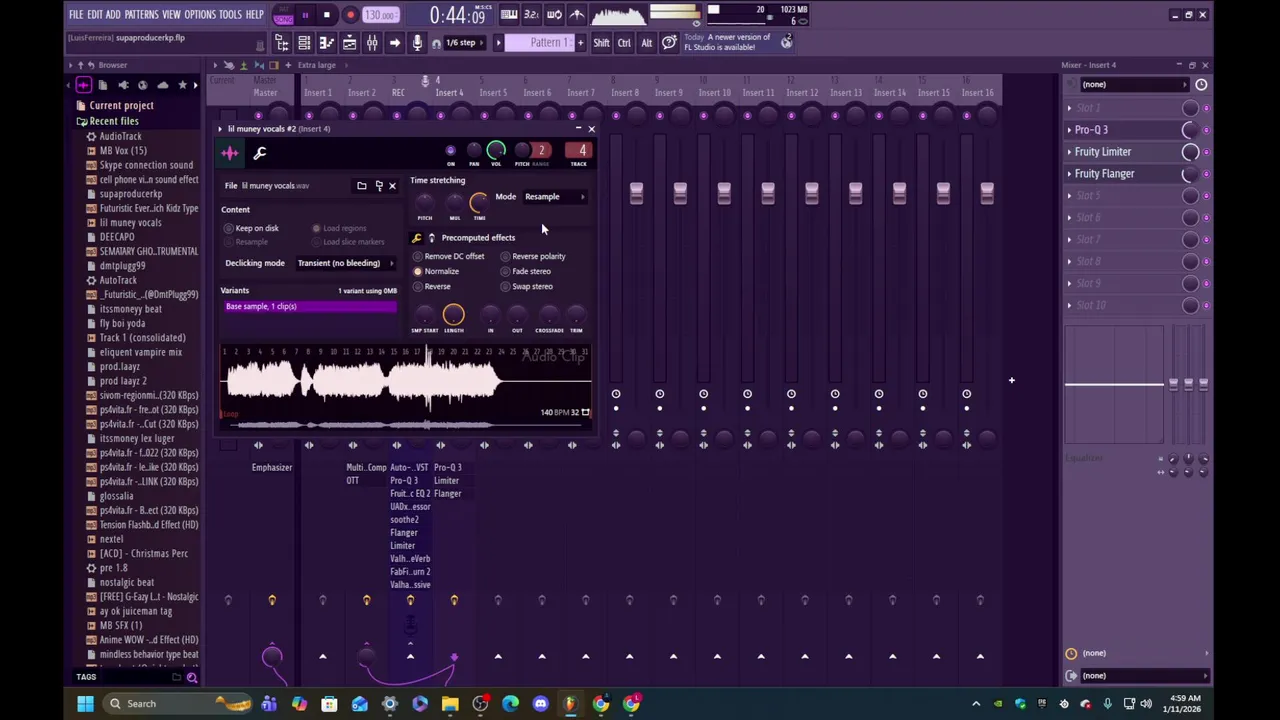Select the waveform sample tab icon
Image resolution: width=1280 pixels, height=720 pixels.
point(230,153)
